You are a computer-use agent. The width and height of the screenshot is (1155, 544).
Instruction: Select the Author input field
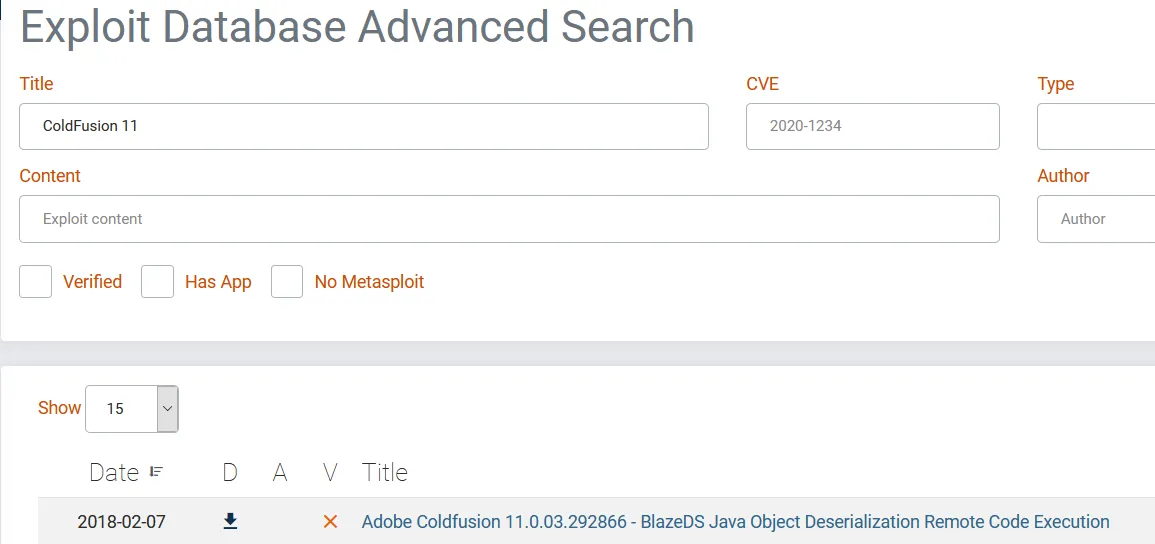pyautogui.click(x=1096, y=219)
